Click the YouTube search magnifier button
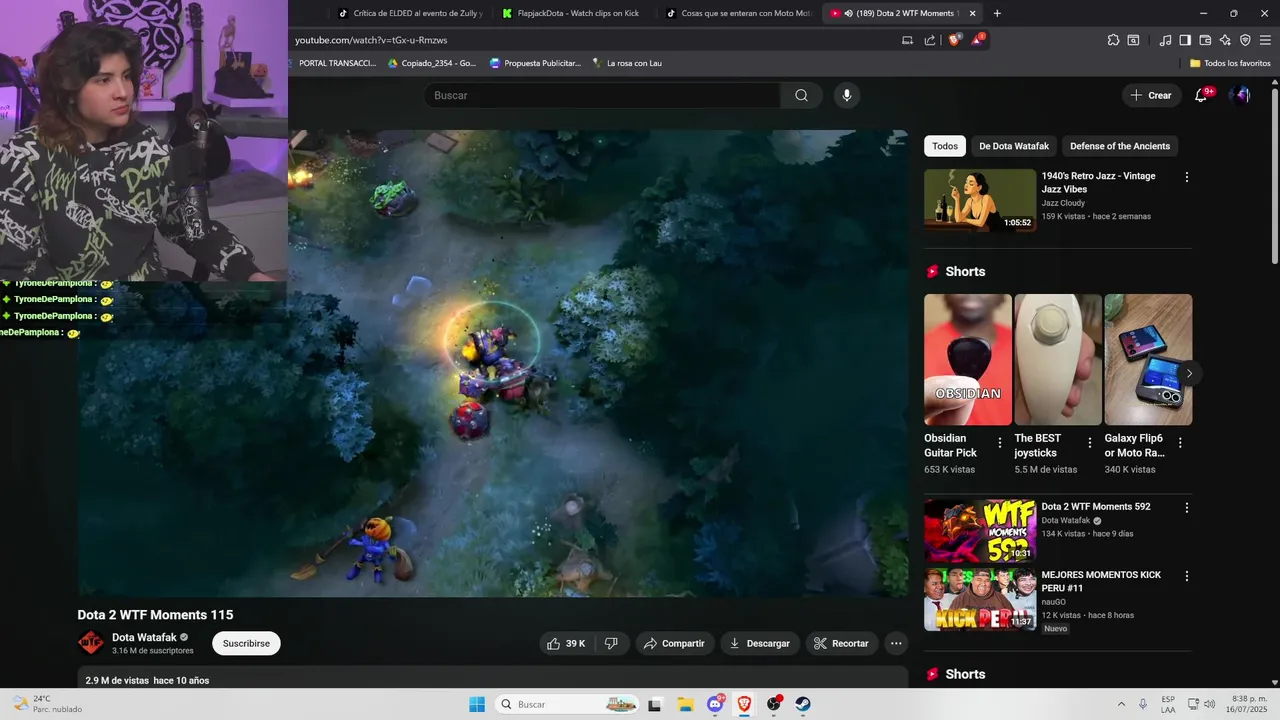Viewport: 1280px width, 720px height. (x=801, y=95)
